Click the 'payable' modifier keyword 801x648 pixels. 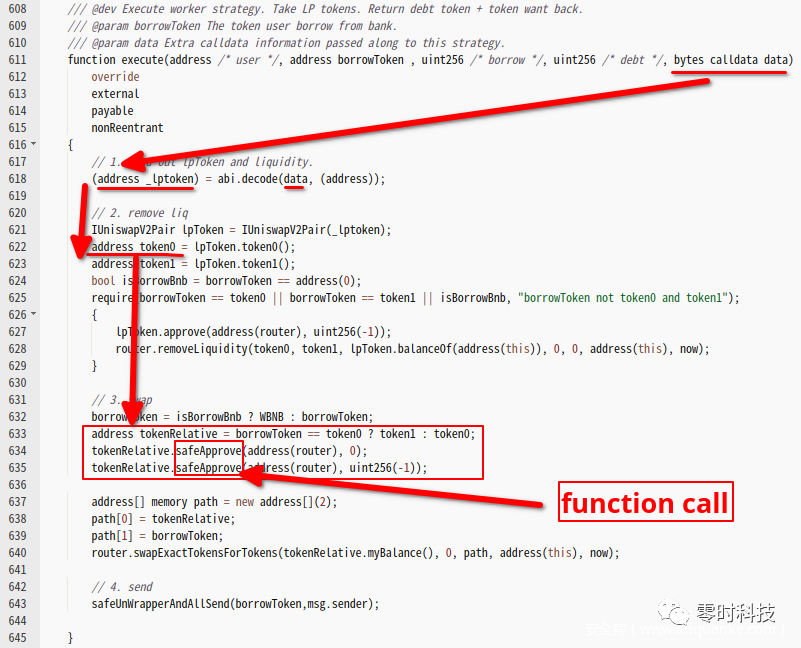tap(112, 111)
